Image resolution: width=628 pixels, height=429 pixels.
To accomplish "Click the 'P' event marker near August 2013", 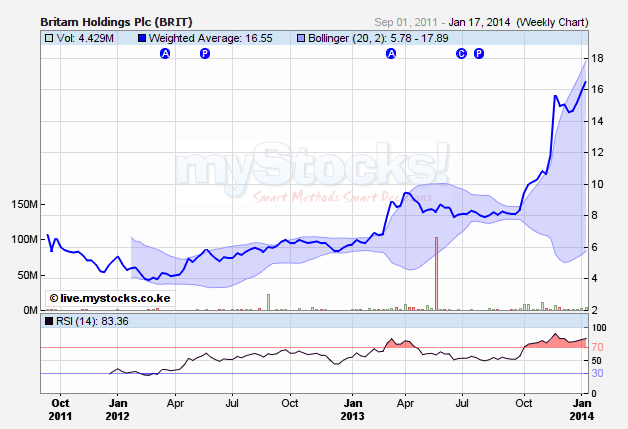I will point(478,53).
